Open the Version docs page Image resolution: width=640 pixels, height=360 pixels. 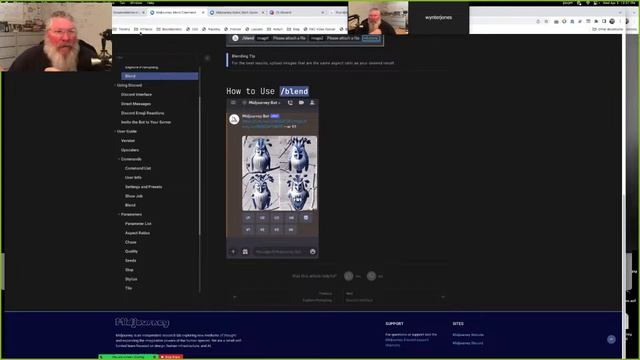tap(128, 140)
